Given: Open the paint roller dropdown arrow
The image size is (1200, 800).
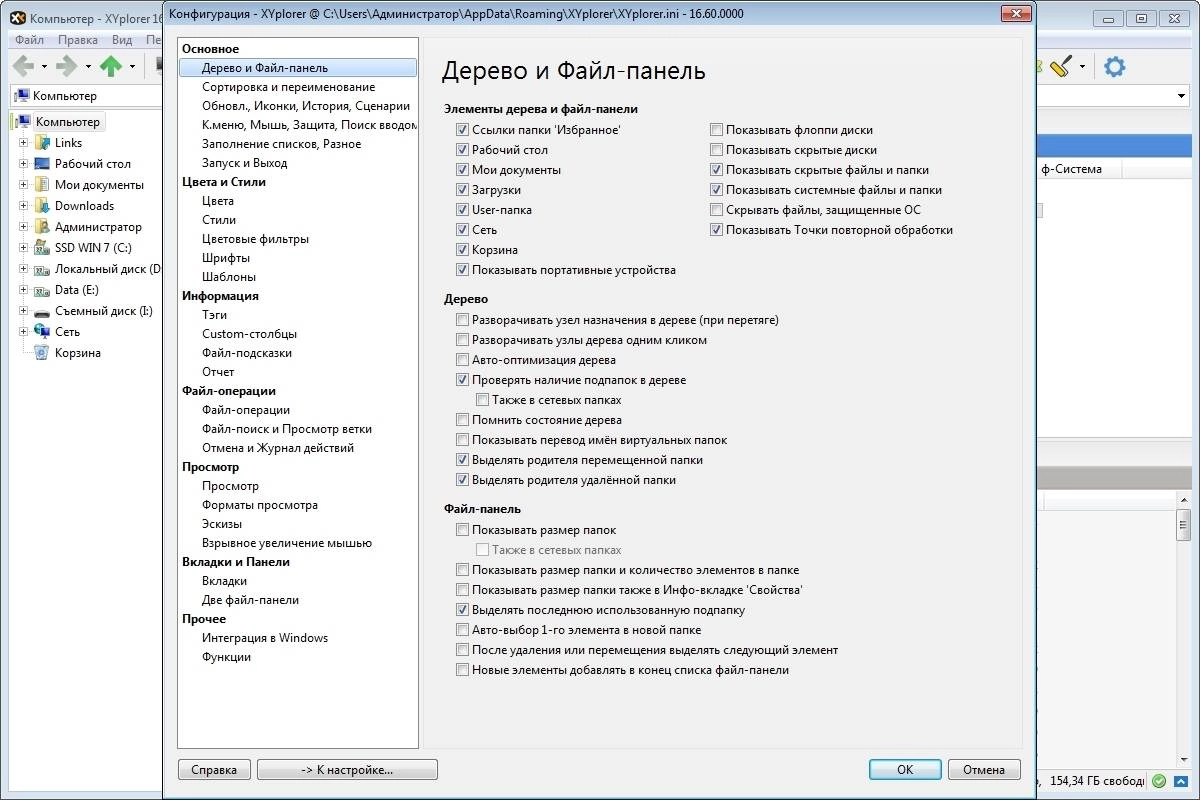Looking at the screenshot, I should [1082, 67].
